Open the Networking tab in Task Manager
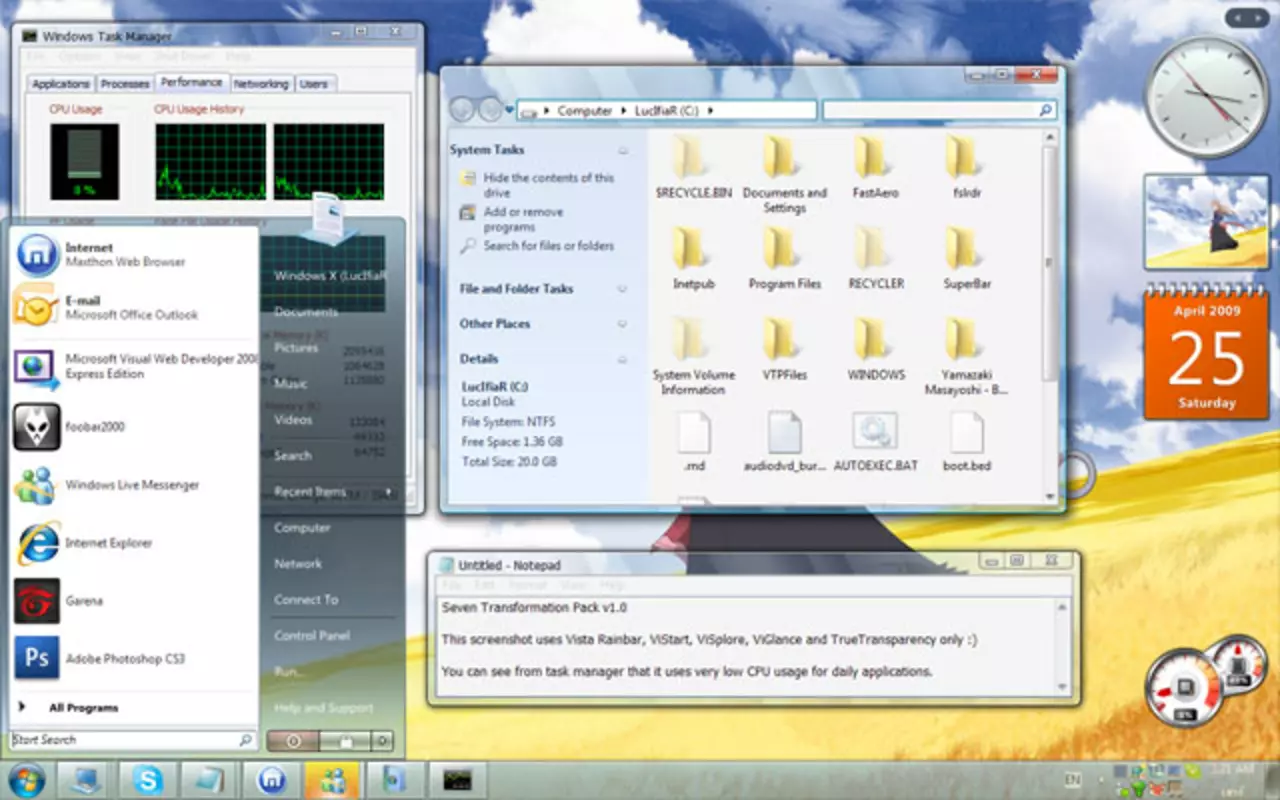This screenshot has height=800, width=1280. 261,84
